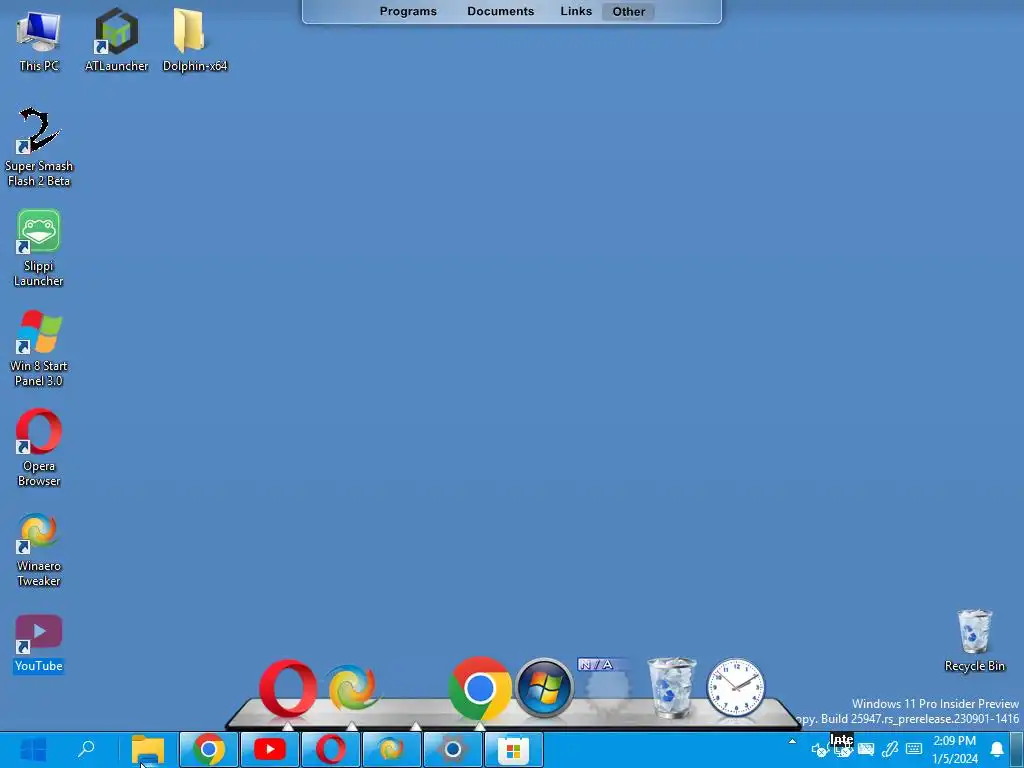Switch to Opera on the taskbar

click(331, 750)
